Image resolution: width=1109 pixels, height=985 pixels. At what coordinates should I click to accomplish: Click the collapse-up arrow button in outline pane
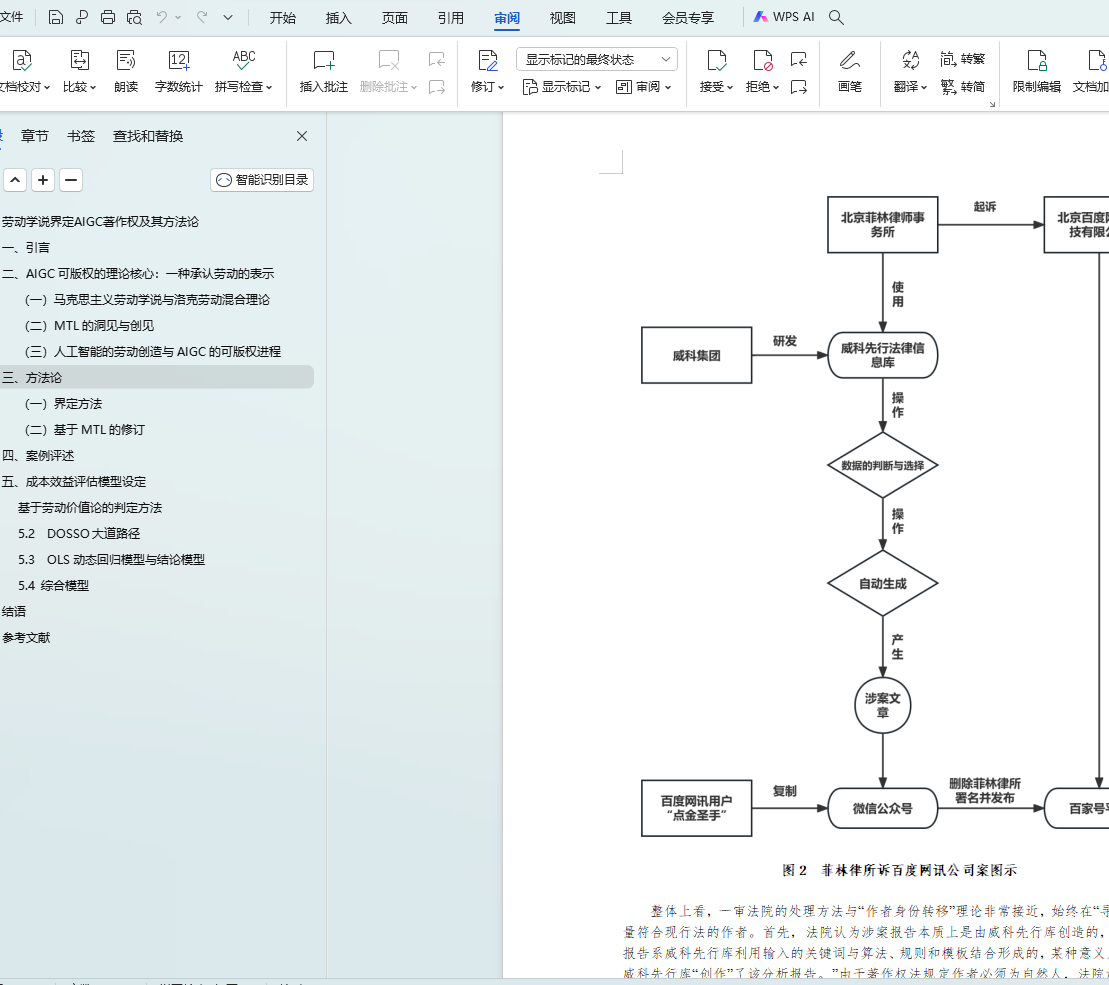(15, 180)
